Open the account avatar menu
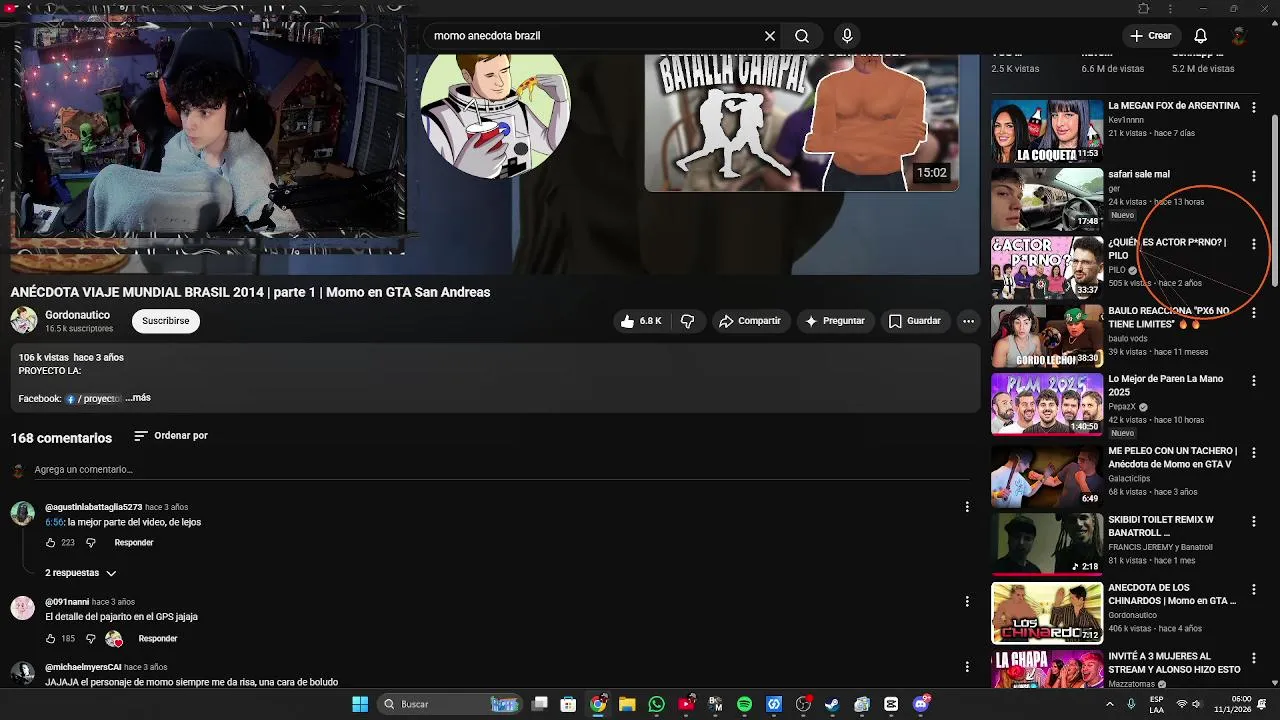The width and height of the screenshot is (1280, 720). (x=1239, y=36)
